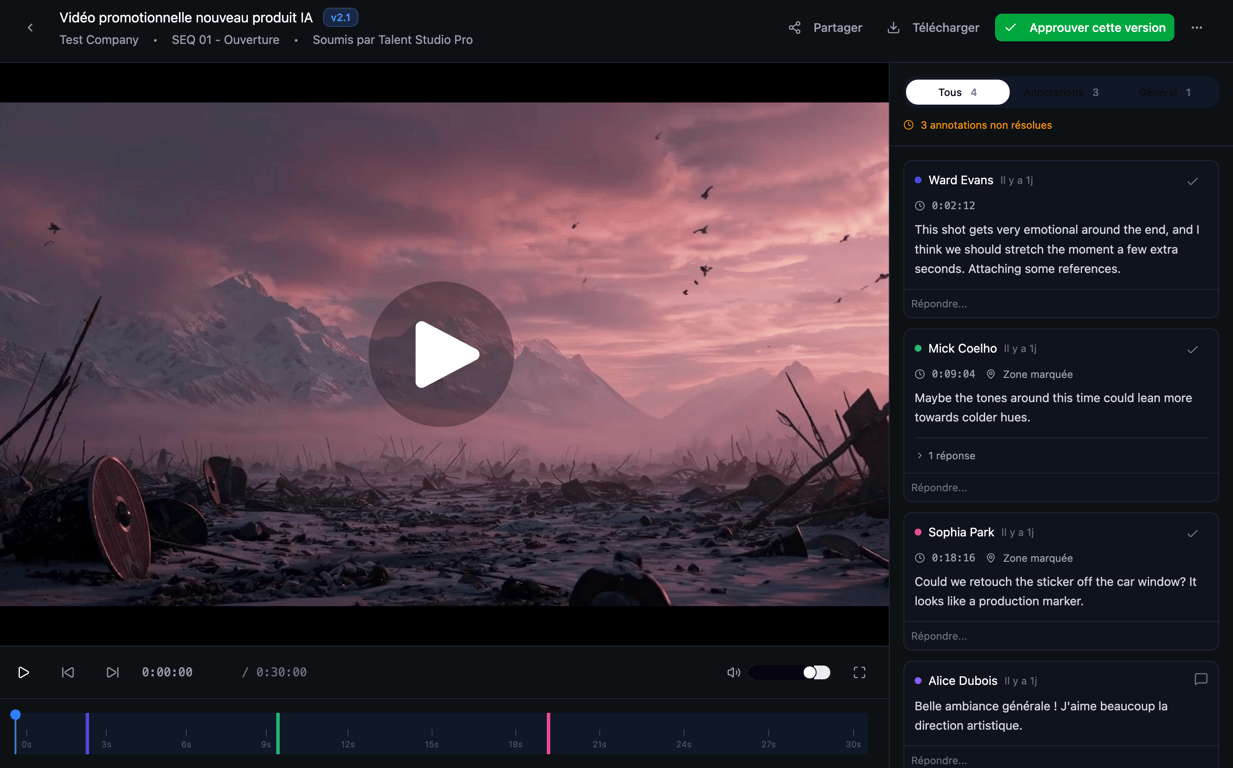This screenshot has width=1233, height=768.
Task: Resolve Sophia Park's annotation checkmark
Action: (1192, 533)
